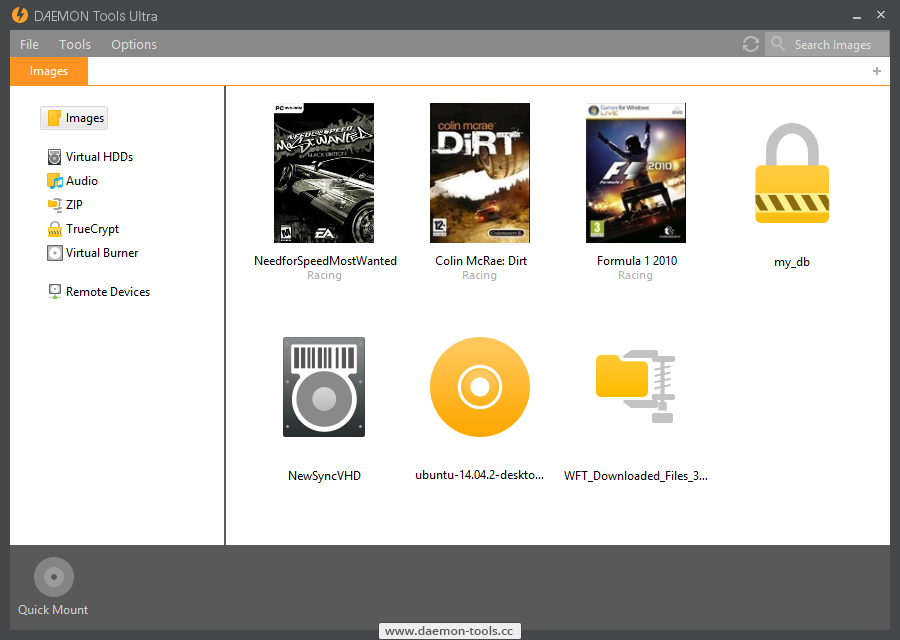
Task: Switch to the Images tab
Action: pyautogui.click(x=49, y=71)
